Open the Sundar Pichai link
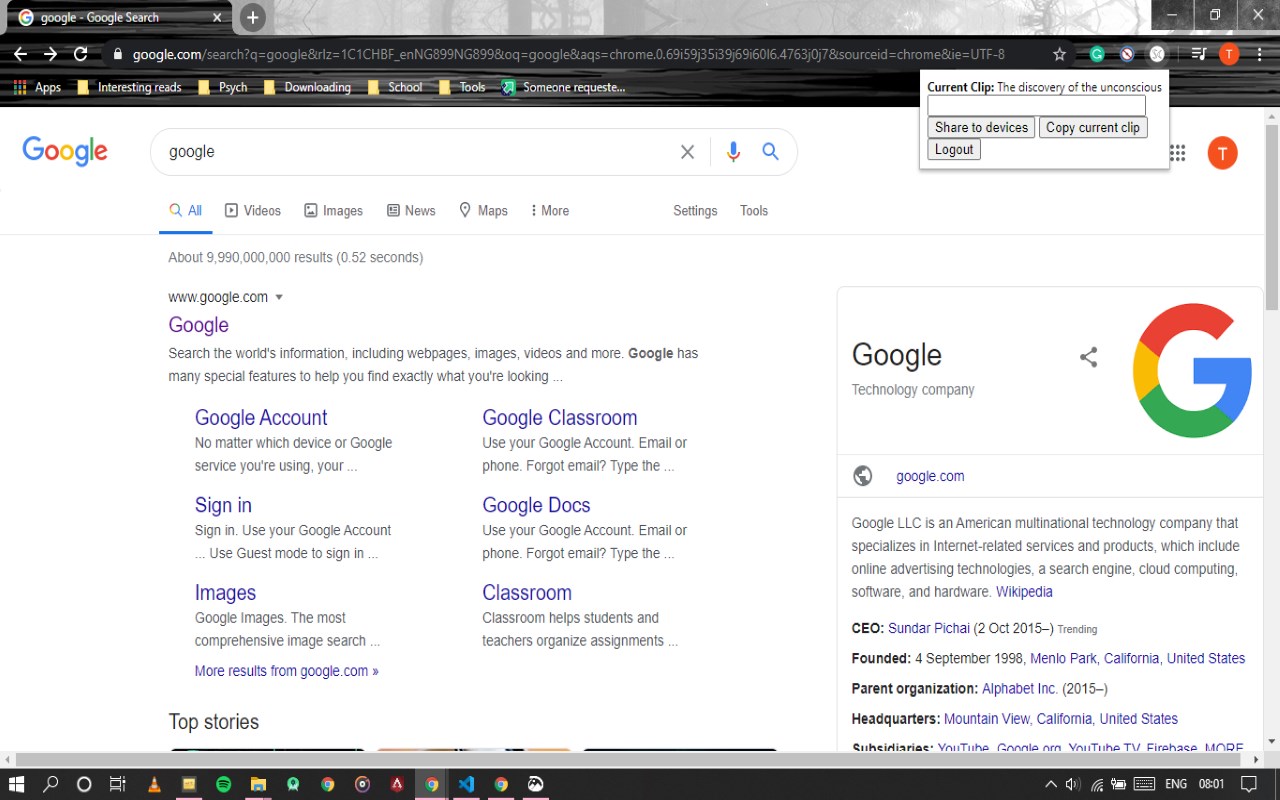The height and width of the screenshot is (800, 1280). [929, 628]
